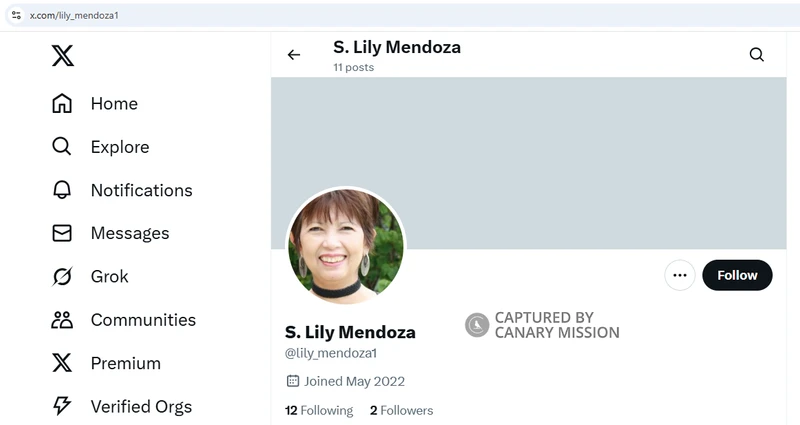Select the Communities menu label

coord(143,320)
